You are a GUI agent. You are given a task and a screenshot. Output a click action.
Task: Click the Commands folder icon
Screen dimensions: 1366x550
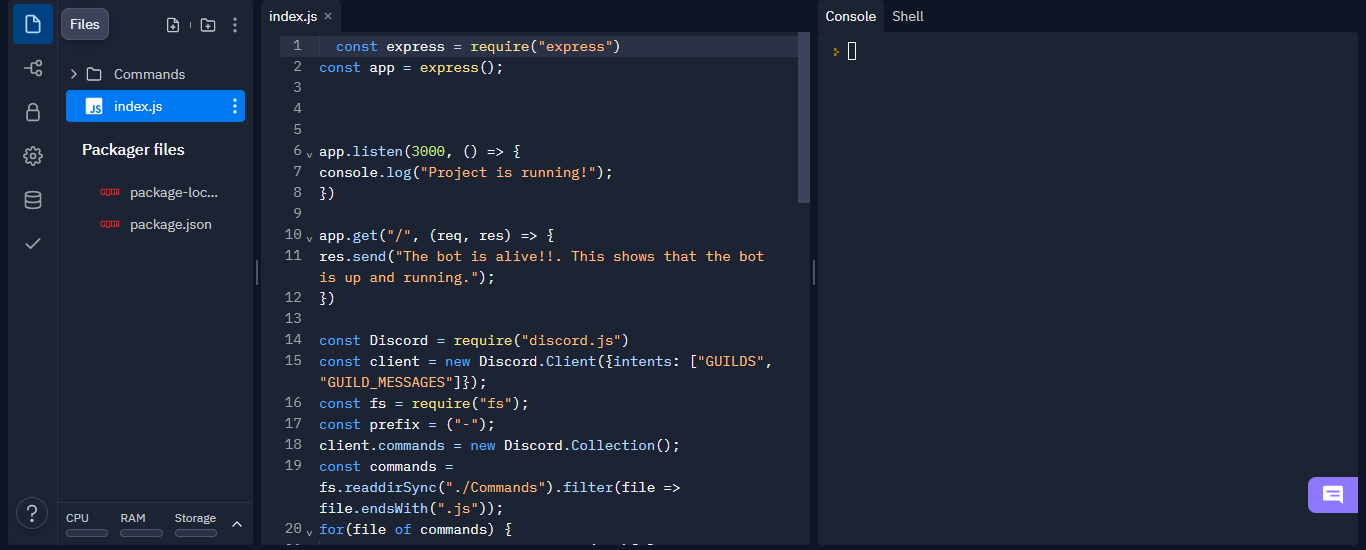coord(94,74)
